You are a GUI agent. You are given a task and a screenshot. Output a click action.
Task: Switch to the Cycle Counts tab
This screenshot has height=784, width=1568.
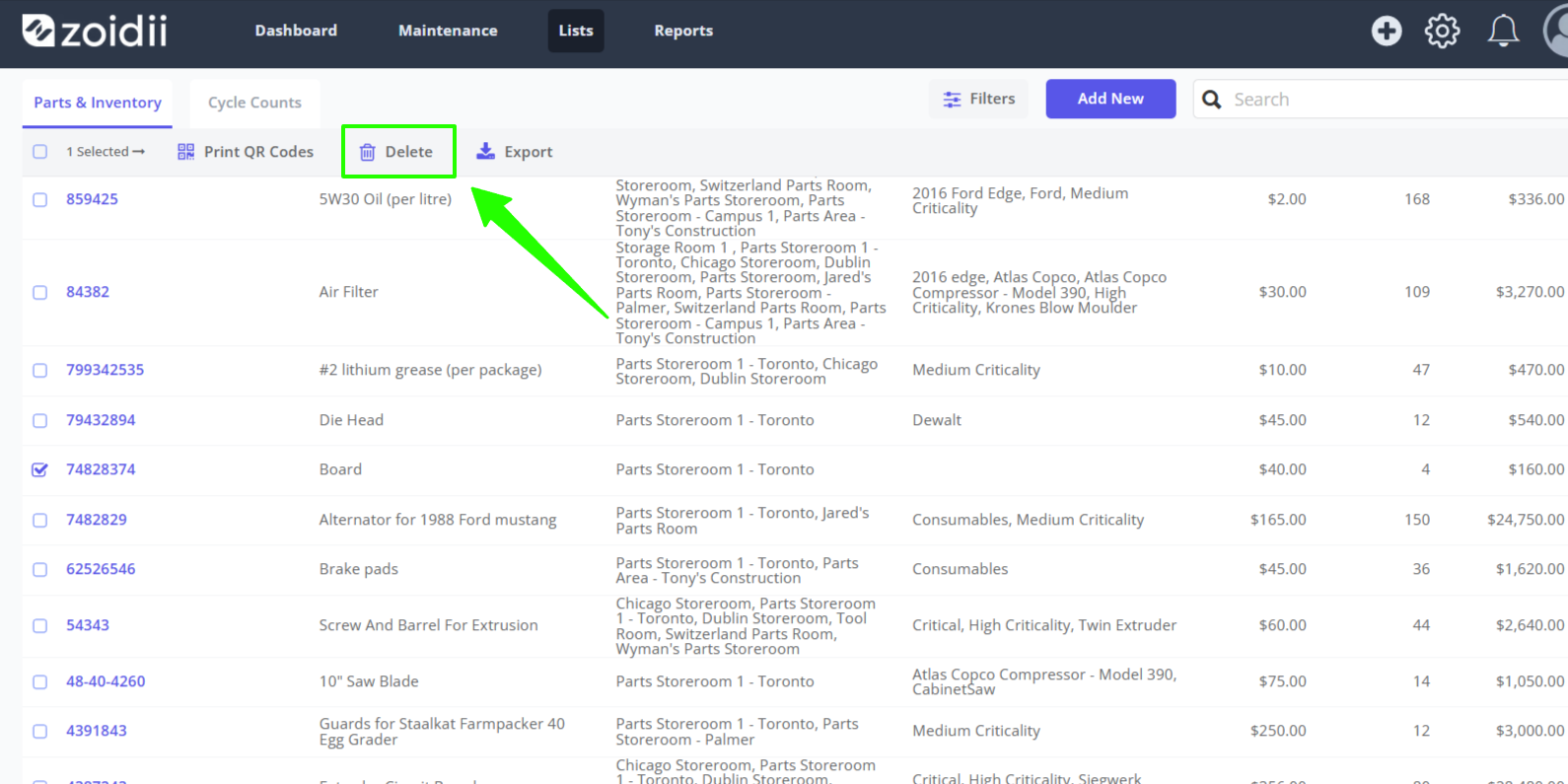254,103
